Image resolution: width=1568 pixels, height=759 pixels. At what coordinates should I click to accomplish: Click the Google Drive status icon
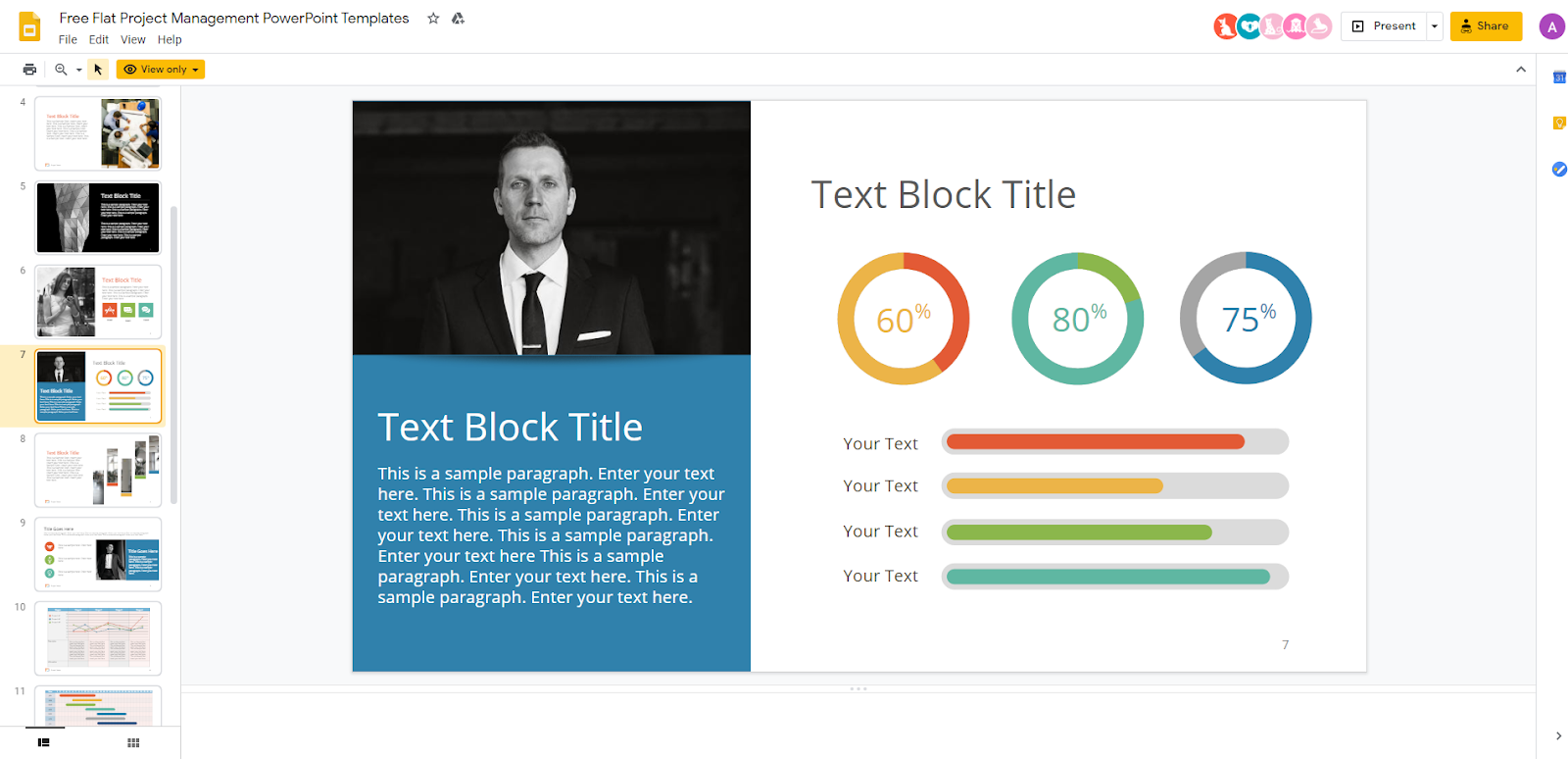click(458, 19)
